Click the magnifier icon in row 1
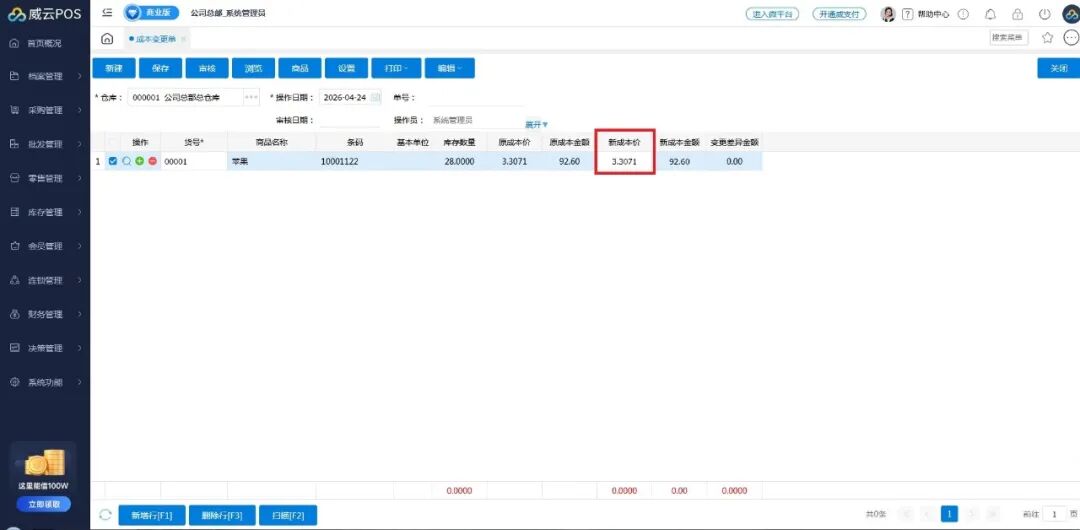 coord(127,161)
